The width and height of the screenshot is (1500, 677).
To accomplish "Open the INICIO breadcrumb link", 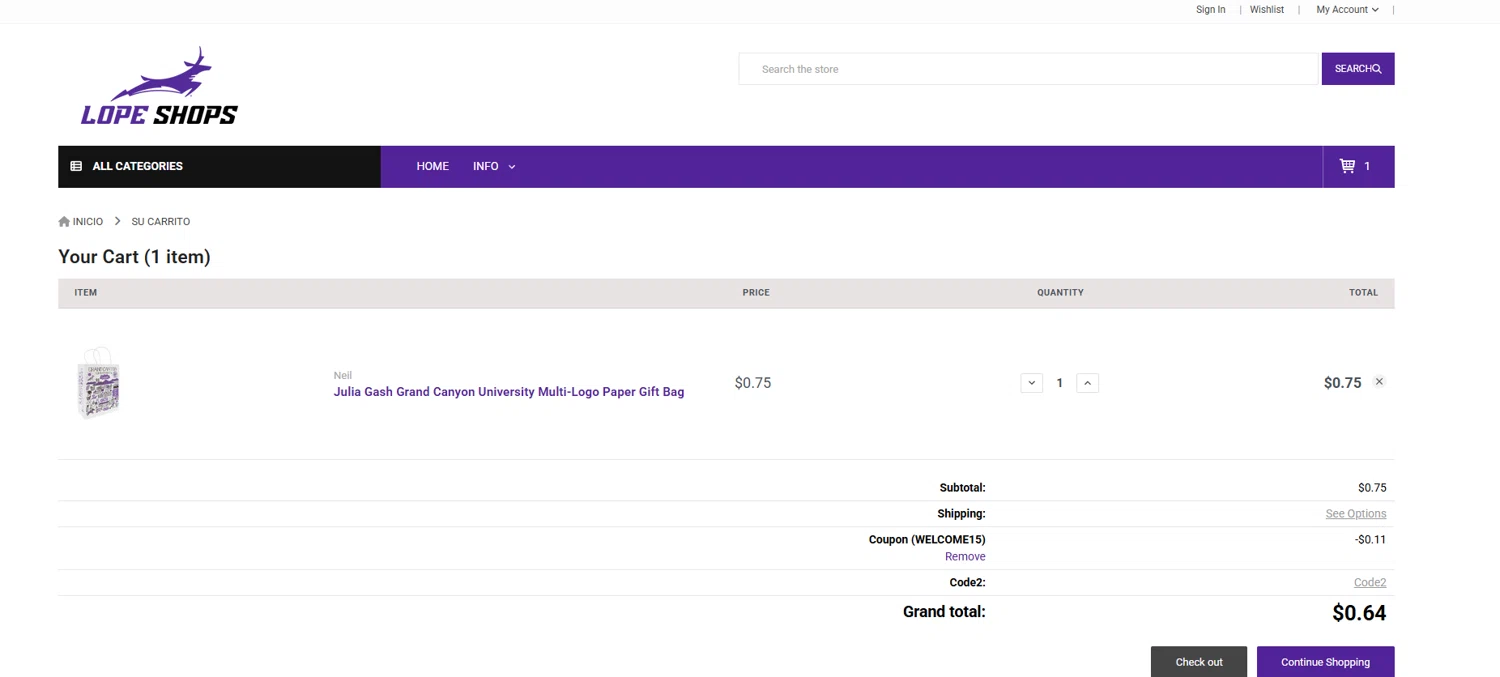I will point(87,222).
